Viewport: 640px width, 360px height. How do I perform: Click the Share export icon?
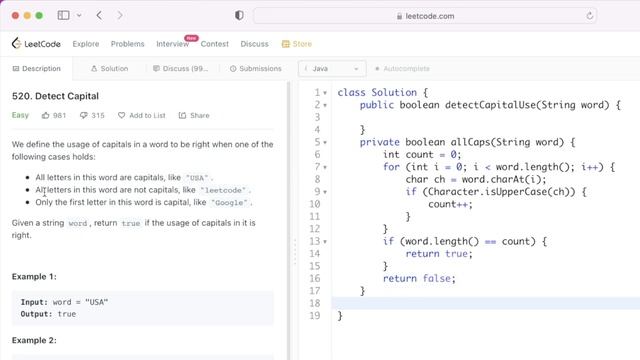tap(182, 116)
